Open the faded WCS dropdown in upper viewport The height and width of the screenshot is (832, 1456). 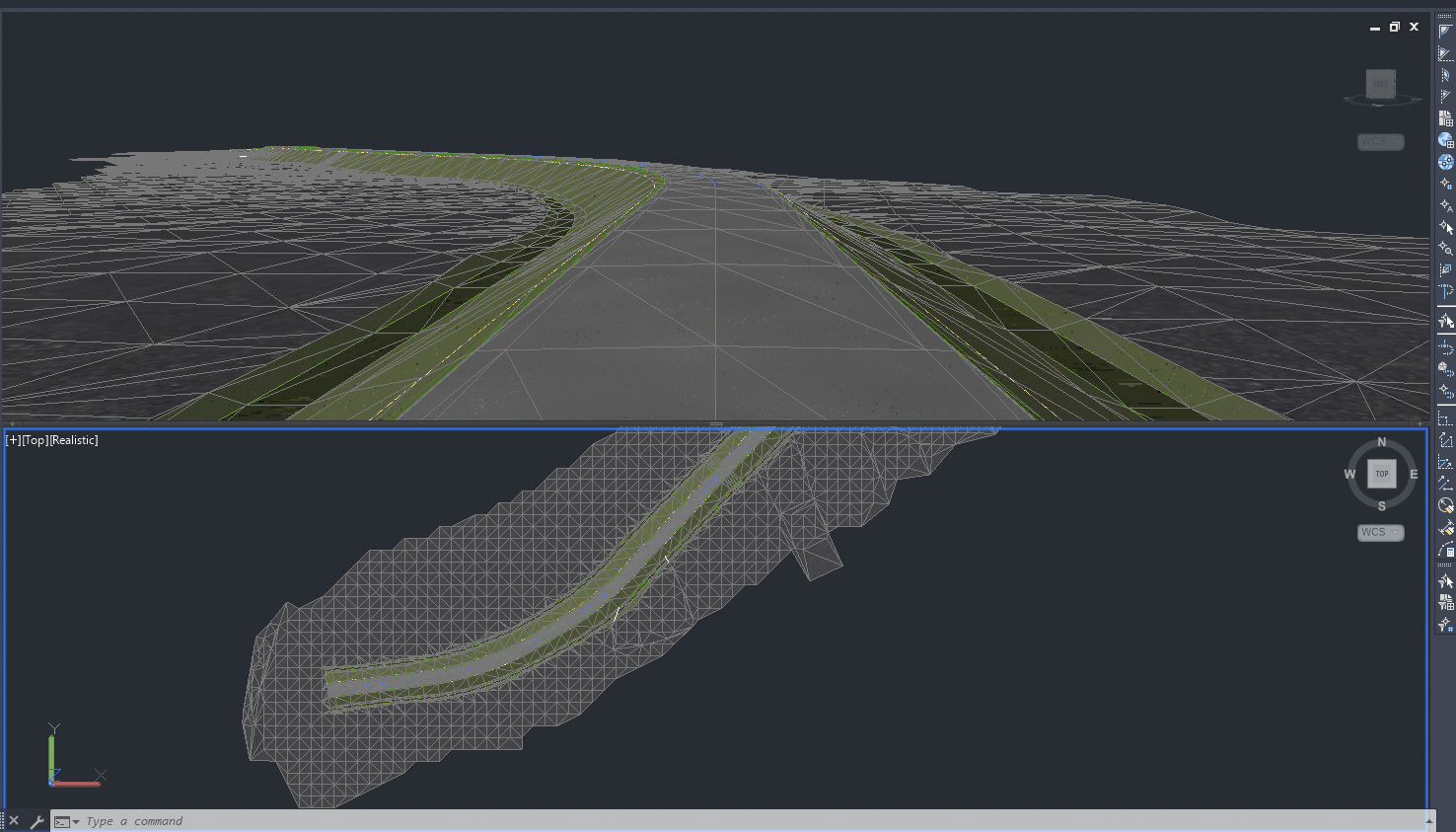[x=1380, y=142]
